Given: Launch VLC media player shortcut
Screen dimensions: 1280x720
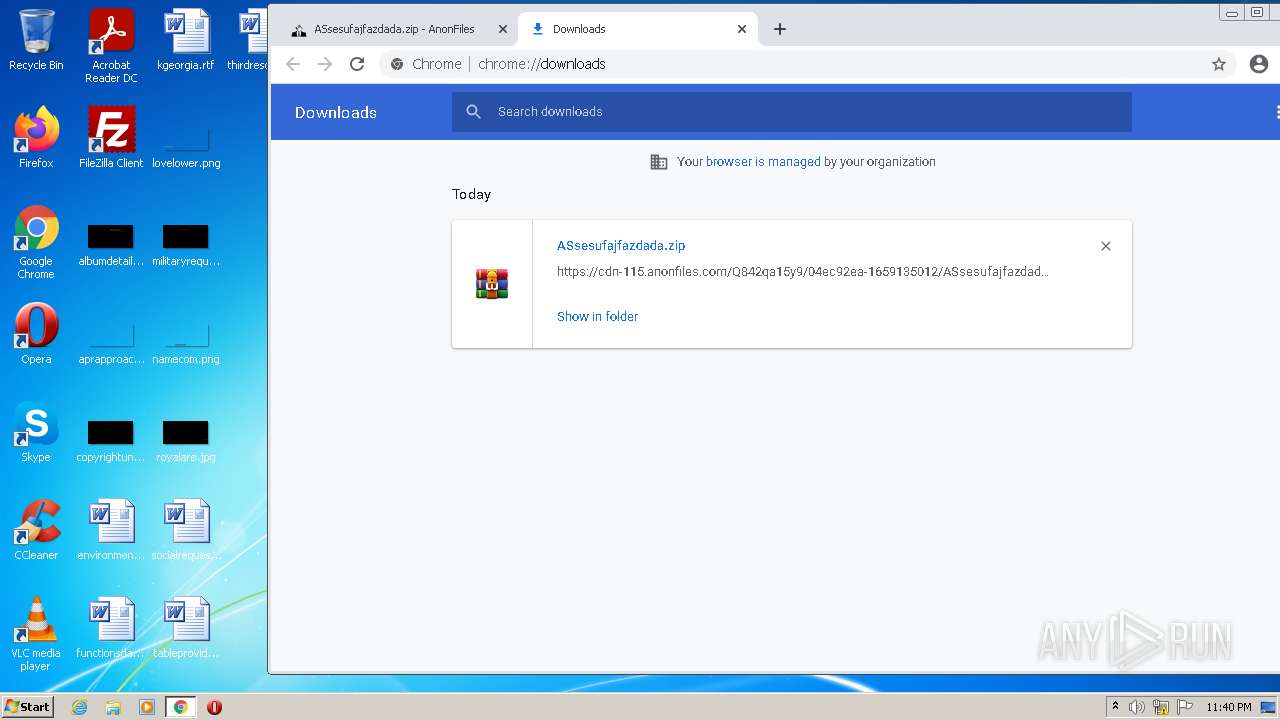Looking at the screenshot, I should tap(36, 634).
